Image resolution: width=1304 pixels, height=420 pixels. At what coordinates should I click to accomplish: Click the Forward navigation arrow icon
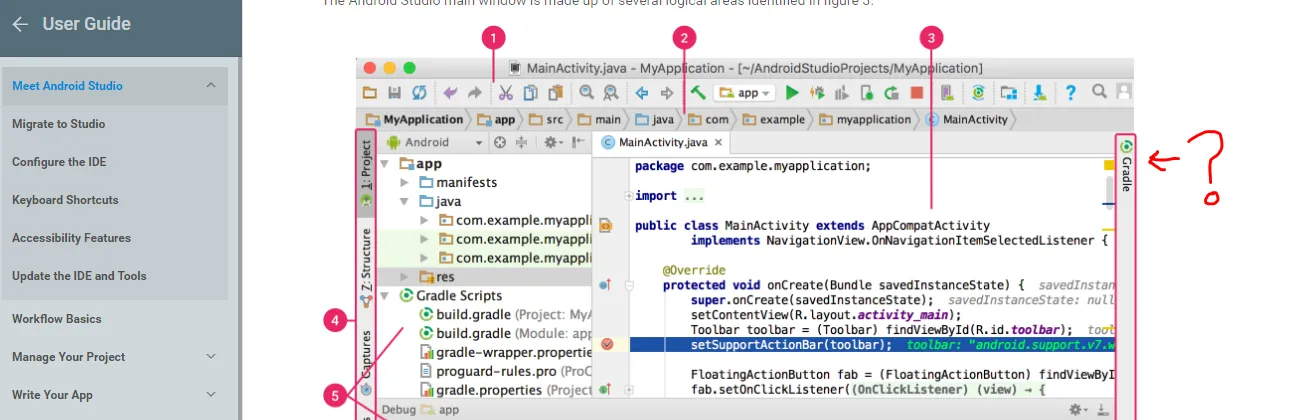click(667, 93)
